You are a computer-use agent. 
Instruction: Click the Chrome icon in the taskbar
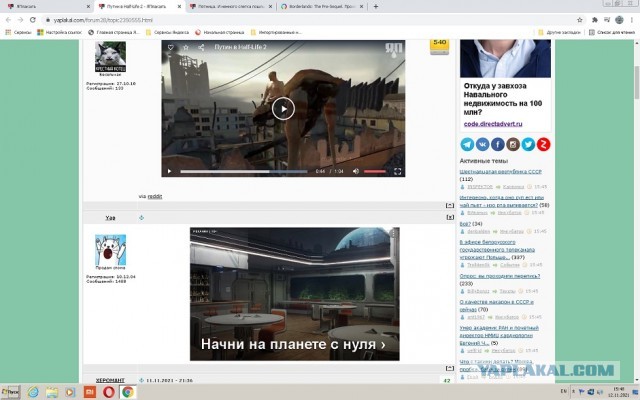128,392
